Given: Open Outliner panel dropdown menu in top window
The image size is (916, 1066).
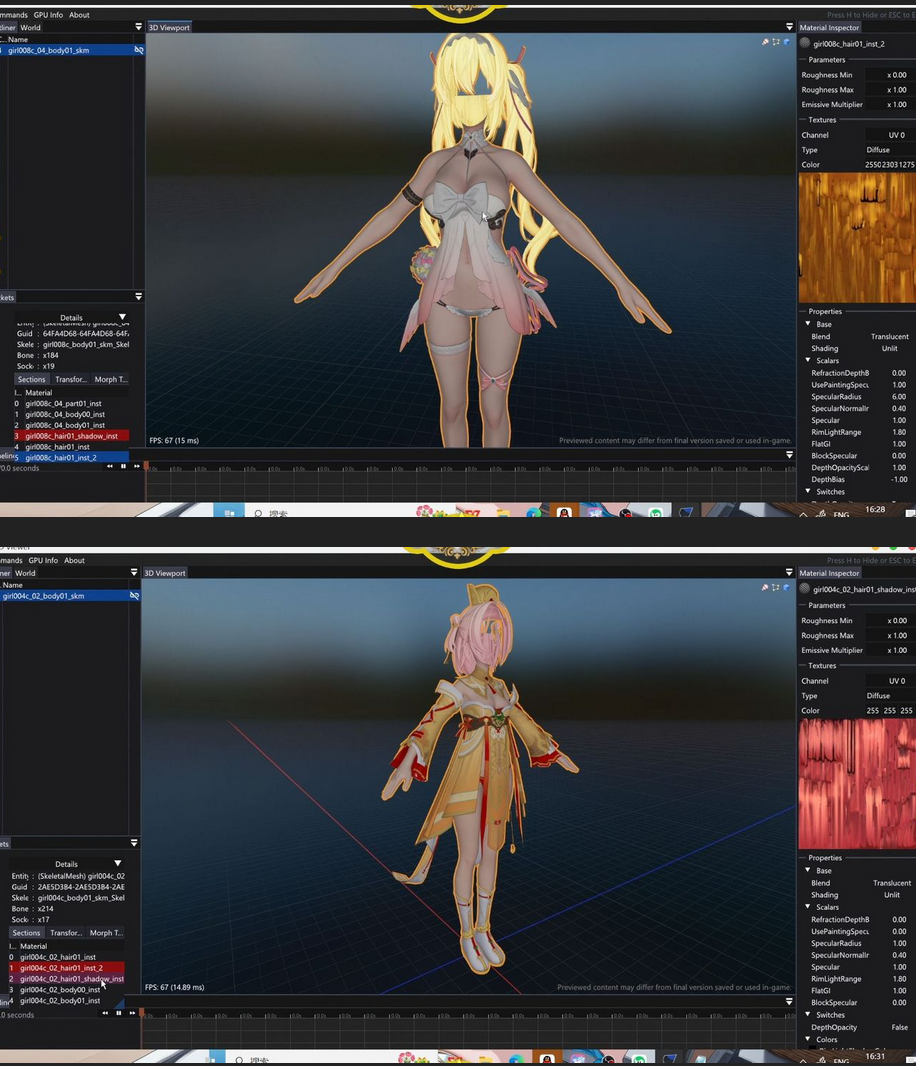Looking at the screenshot, I should click(138, 27).
